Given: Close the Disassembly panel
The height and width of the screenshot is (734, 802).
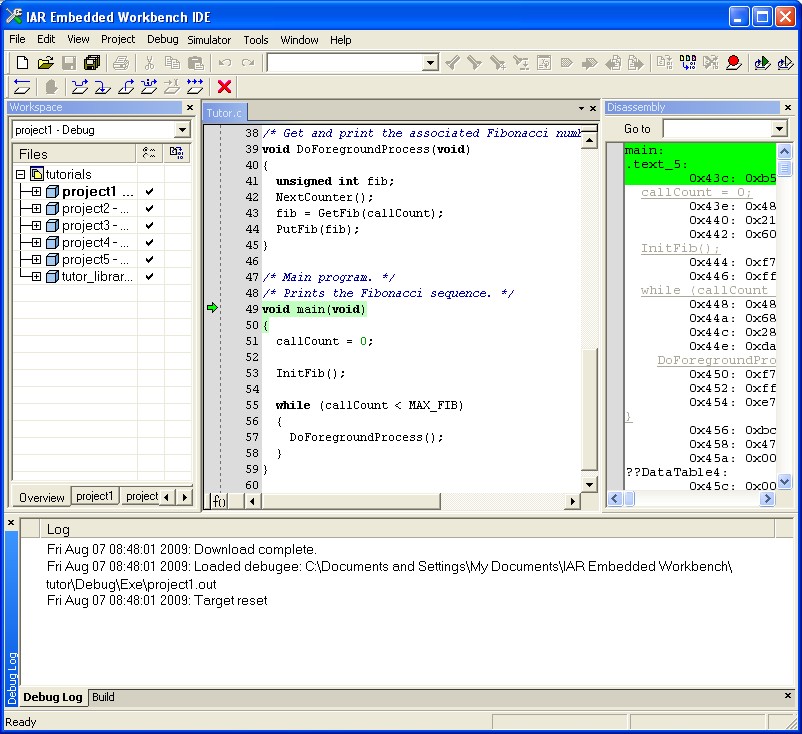Looking at the screenshot, I should click(788, 107).
